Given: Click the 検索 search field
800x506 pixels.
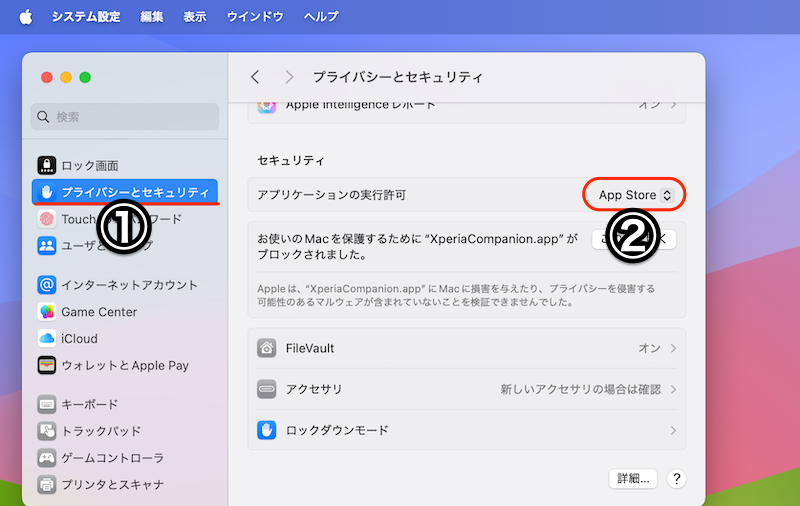Looking at the screenshot, I should click(125, 117).
